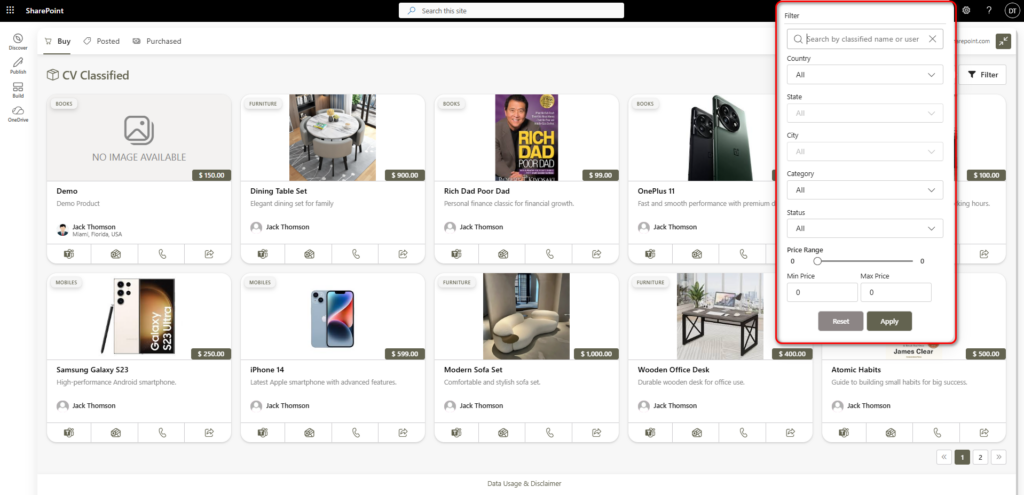Share the Rich Dad Poor Dad listing

596,254
